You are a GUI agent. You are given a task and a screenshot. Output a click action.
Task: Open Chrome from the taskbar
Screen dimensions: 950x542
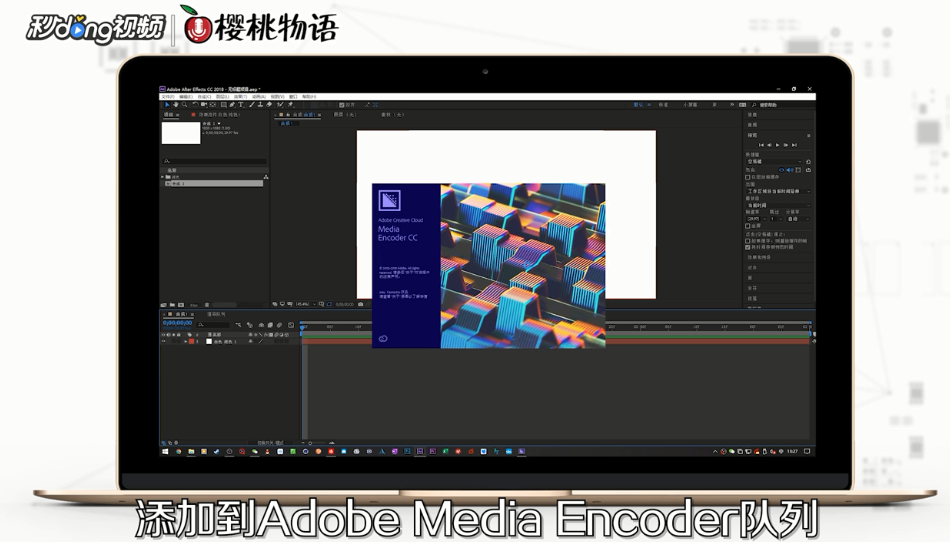click(x=178, y=451)
